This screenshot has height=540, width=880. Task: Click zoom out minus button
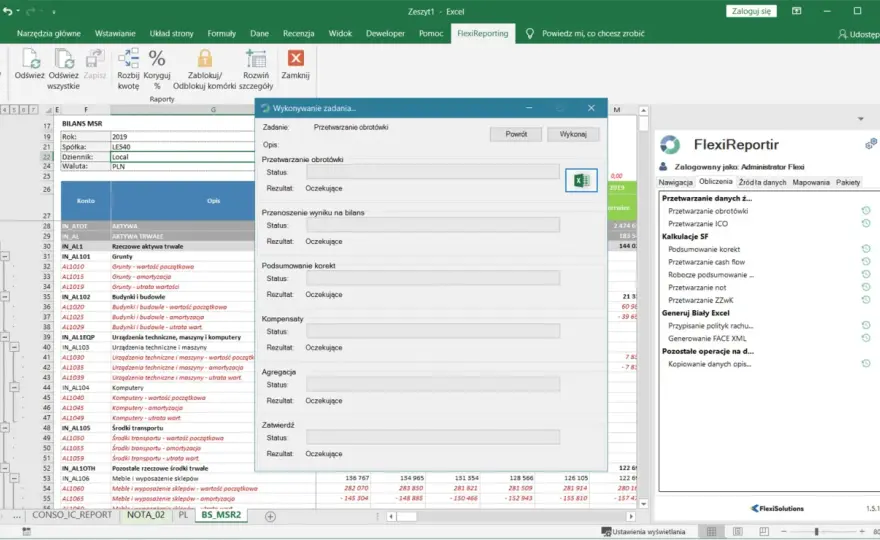[784, 531]
